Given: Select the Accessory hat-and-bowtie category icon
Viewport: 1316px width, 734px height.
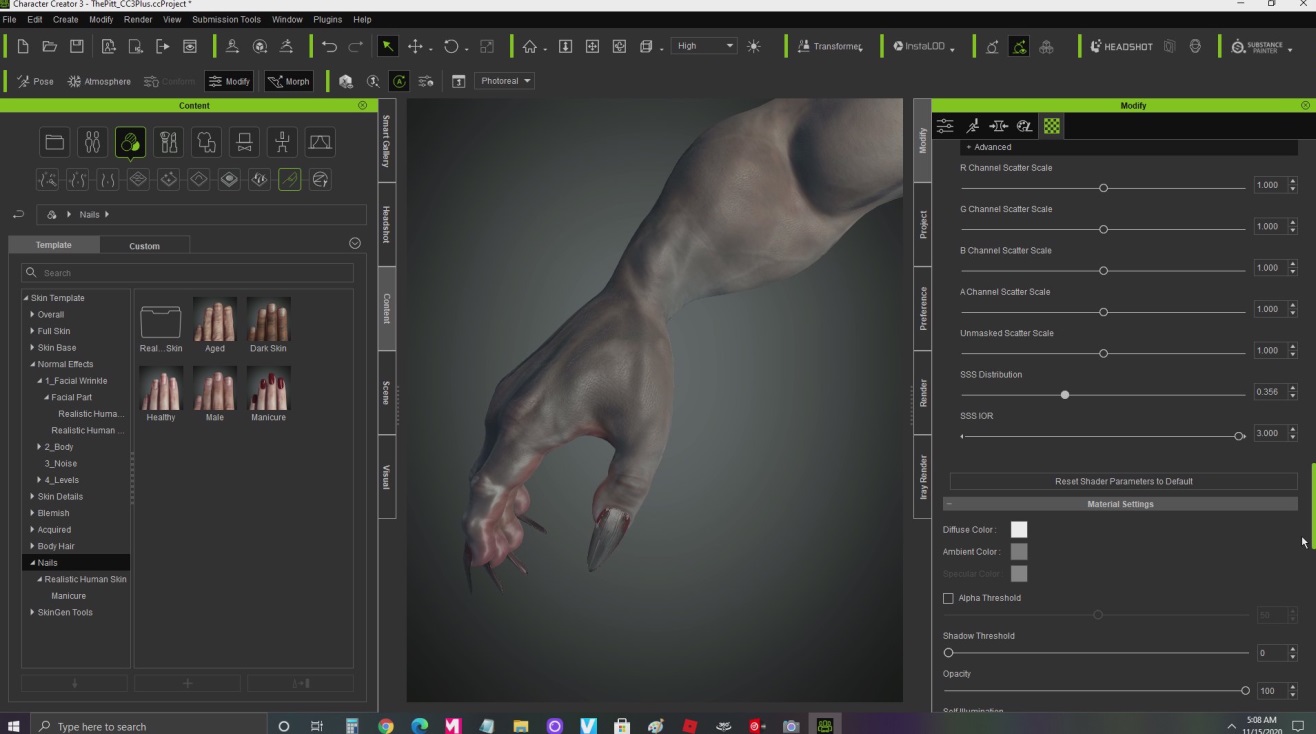Looking at the screenshot, I should 244,142.
